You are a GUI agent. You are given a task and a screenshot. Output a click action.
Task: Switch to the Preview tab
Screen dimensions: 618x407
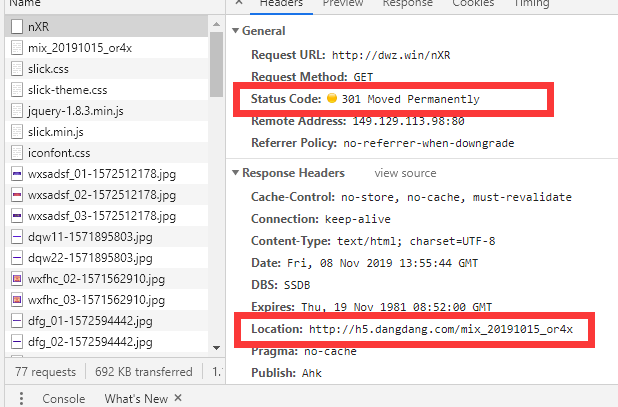pos(342,4)
